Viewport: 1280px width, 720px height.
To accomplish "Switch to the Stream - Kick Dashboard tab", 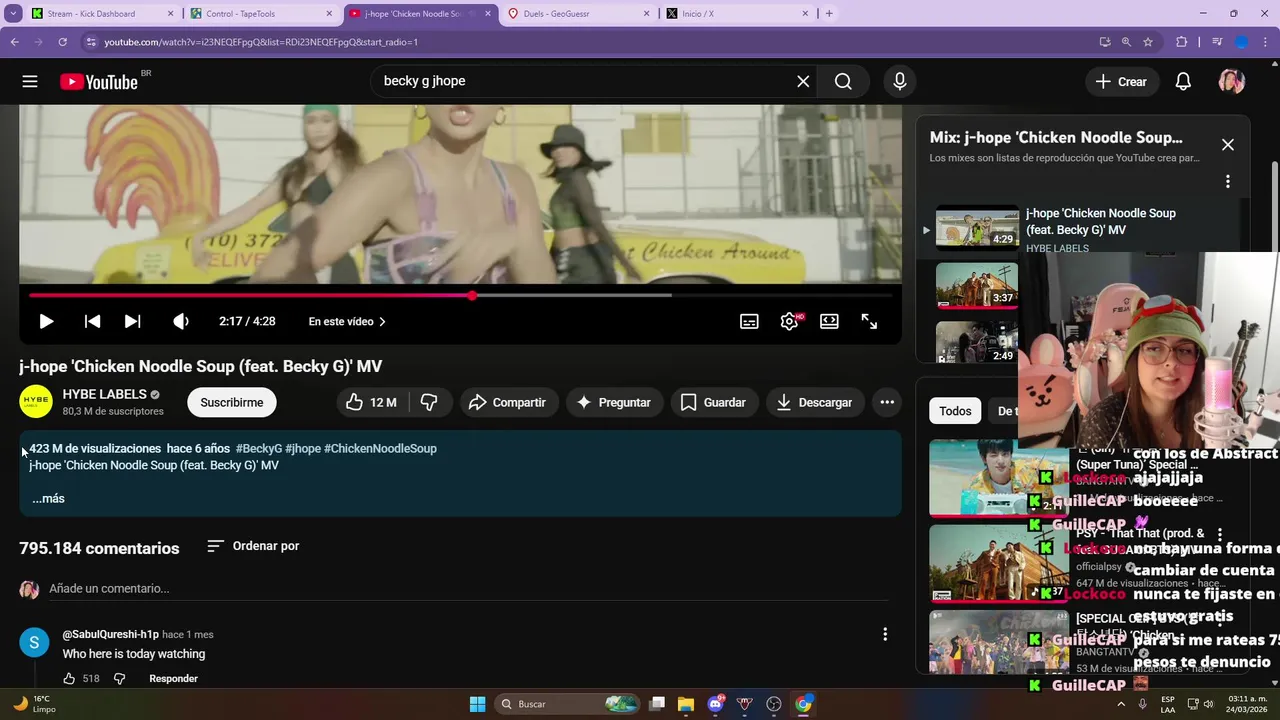I will pyautogui.click(x=100, y=13).
